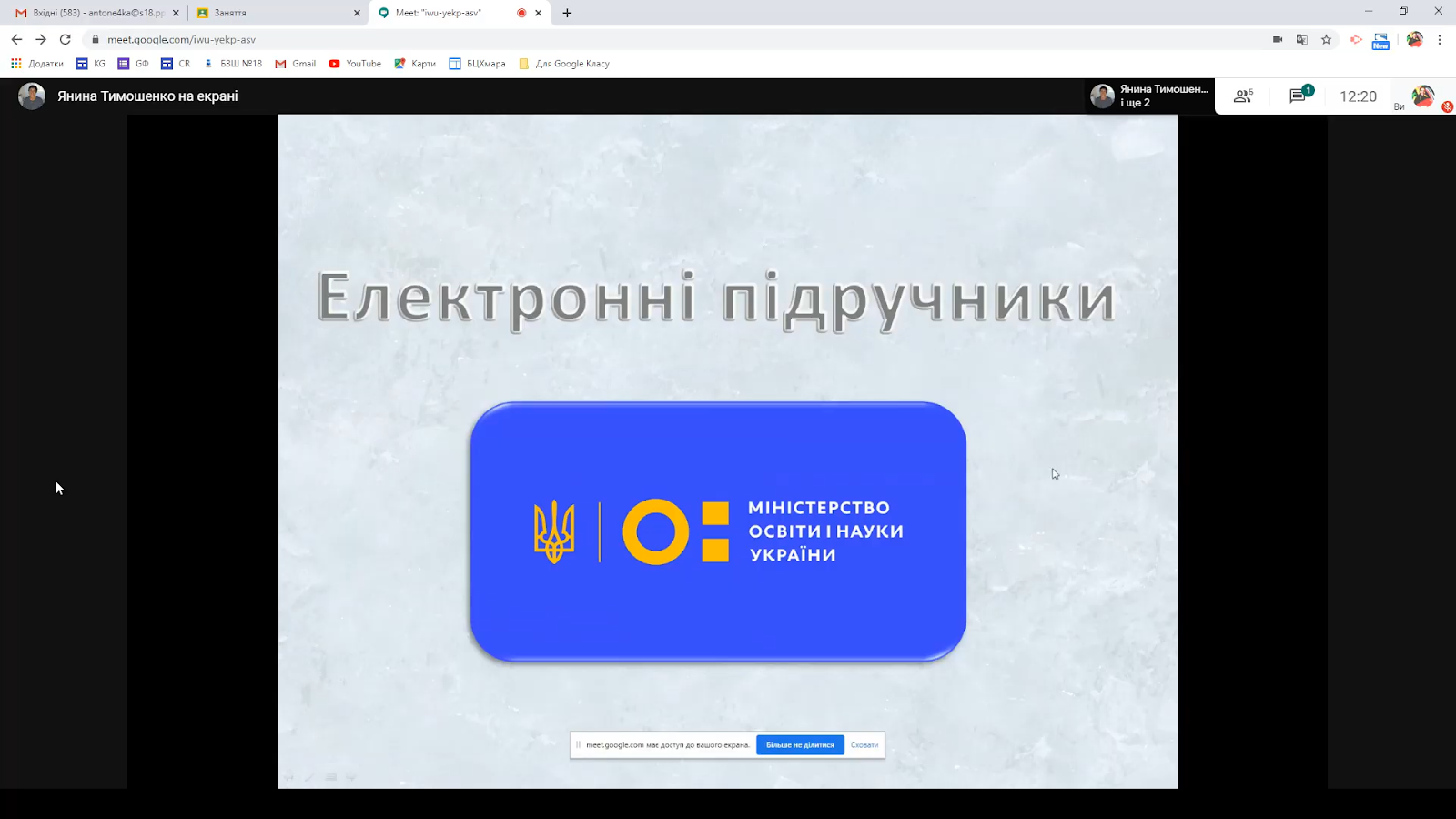Click the meet.google.com sharing notice text
Screen dimensions: 1456x819
coord(668,744)
